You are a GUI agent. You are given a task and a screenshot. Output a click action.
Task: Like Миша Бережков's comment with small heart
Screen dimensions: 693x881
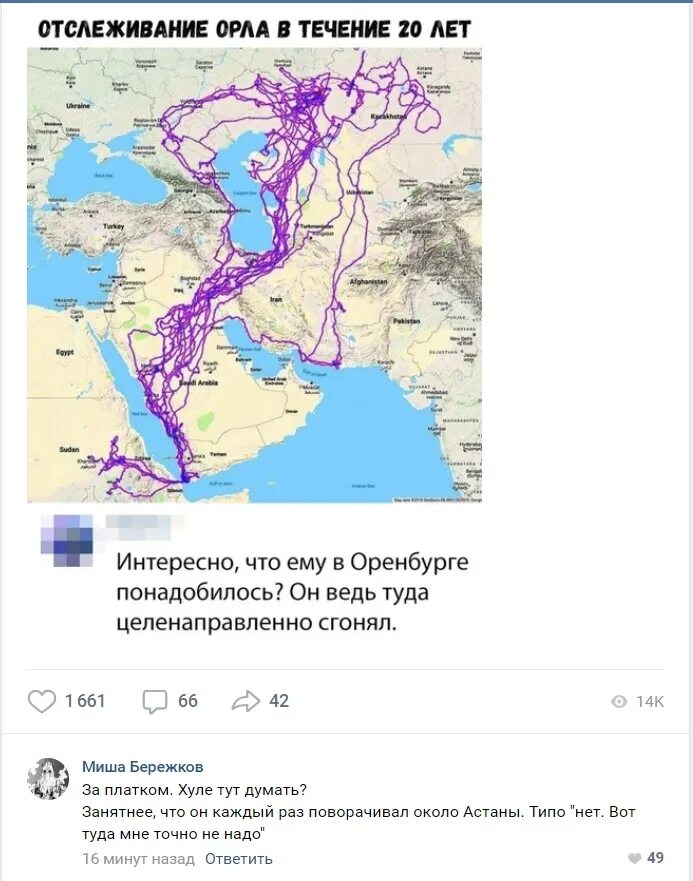pos(635,858)
